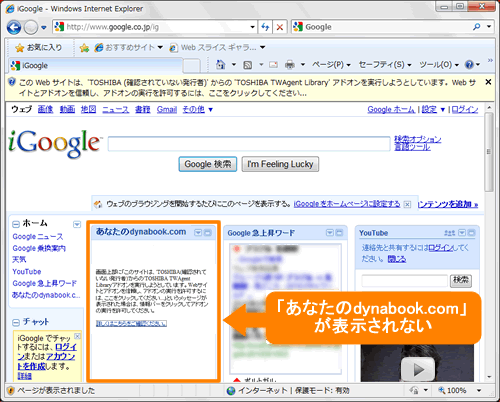Image resolution: width=500 pixels, height=402 pixels.
Task: Click the browser forward arrow button
Action: click(x=31, y=27)
